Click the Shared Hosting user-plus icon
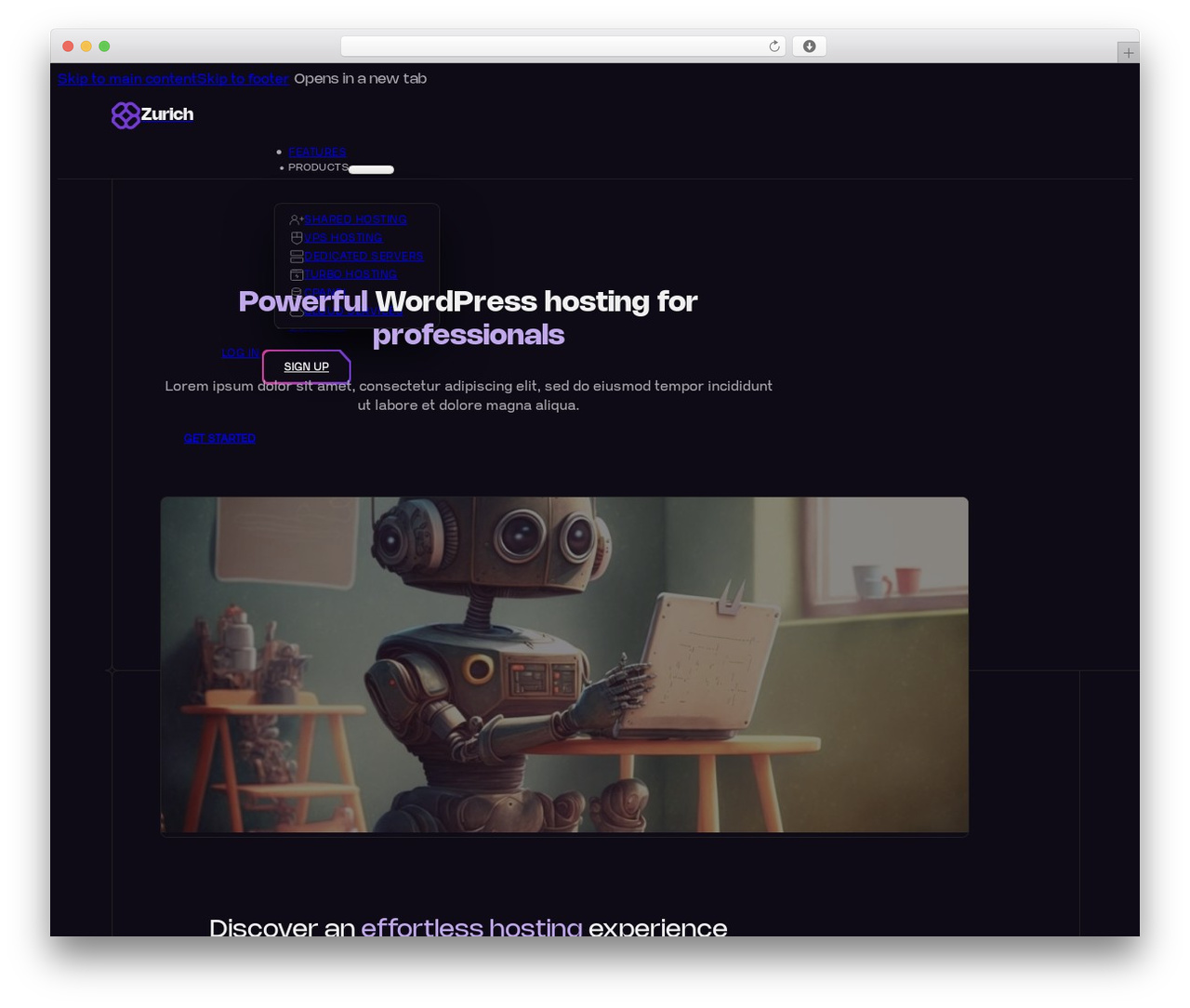This screenshot has height=1008, width=1190. coord(297,219)
